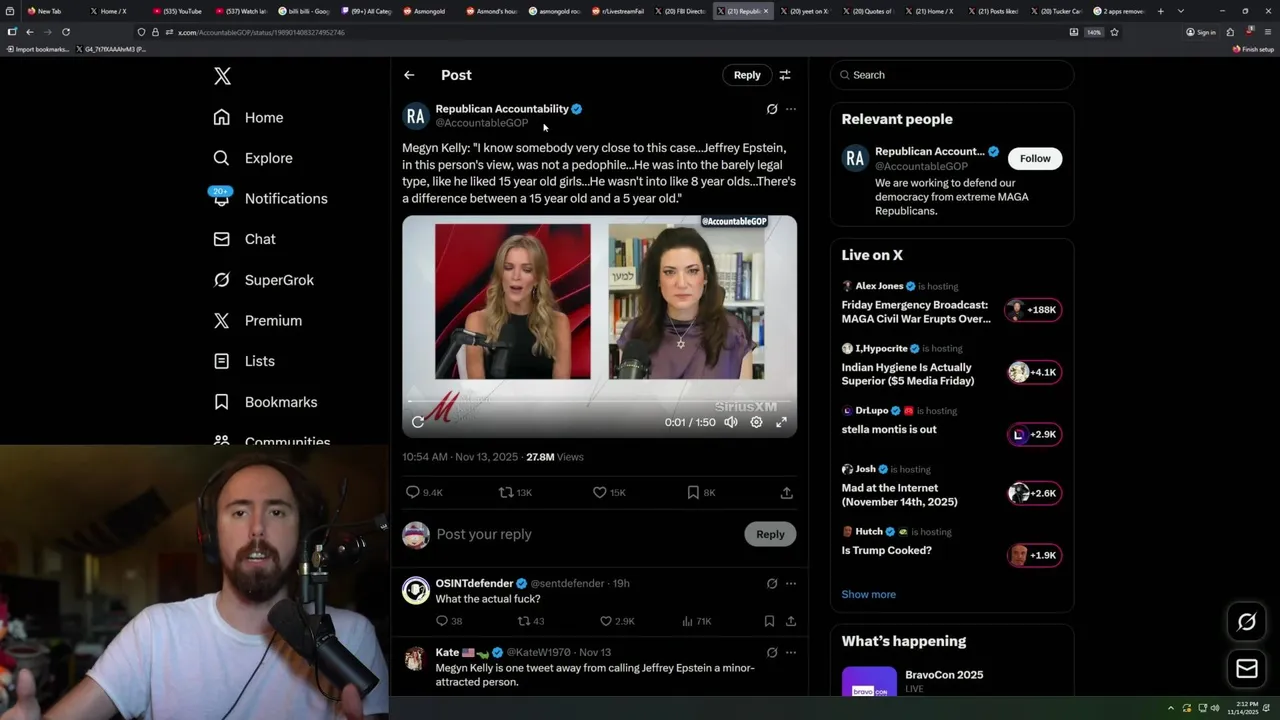Viewport: 1280px width, 720px height.
Task: Open Notifications in the sidebar
Action: tap(271, 198)
